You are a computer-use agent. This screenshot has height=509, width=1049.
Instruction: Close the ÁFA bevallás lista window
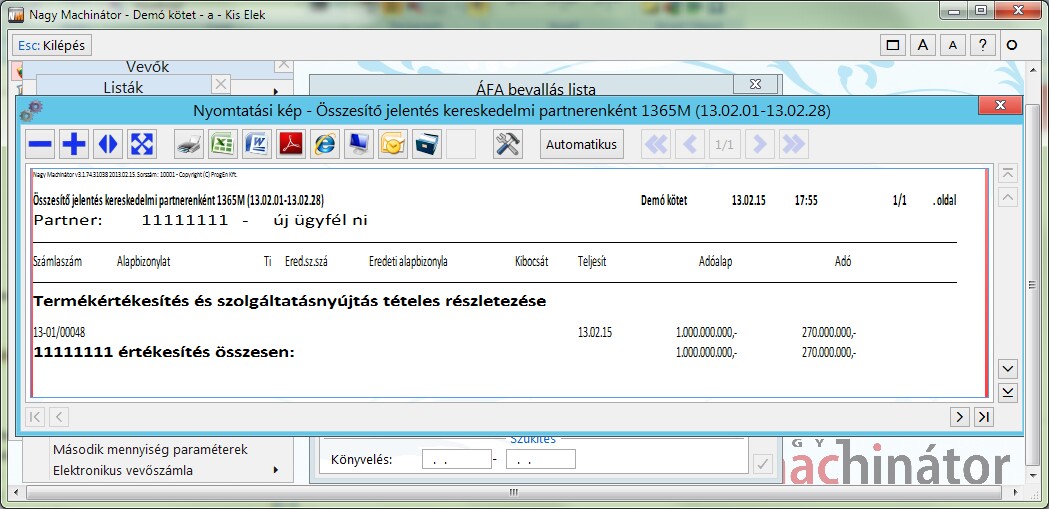[x=757, y=84]
